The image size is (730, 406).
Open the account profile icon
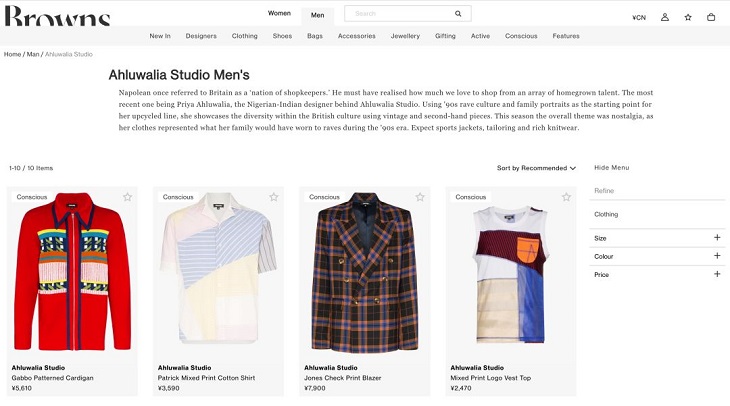point(665,17)
